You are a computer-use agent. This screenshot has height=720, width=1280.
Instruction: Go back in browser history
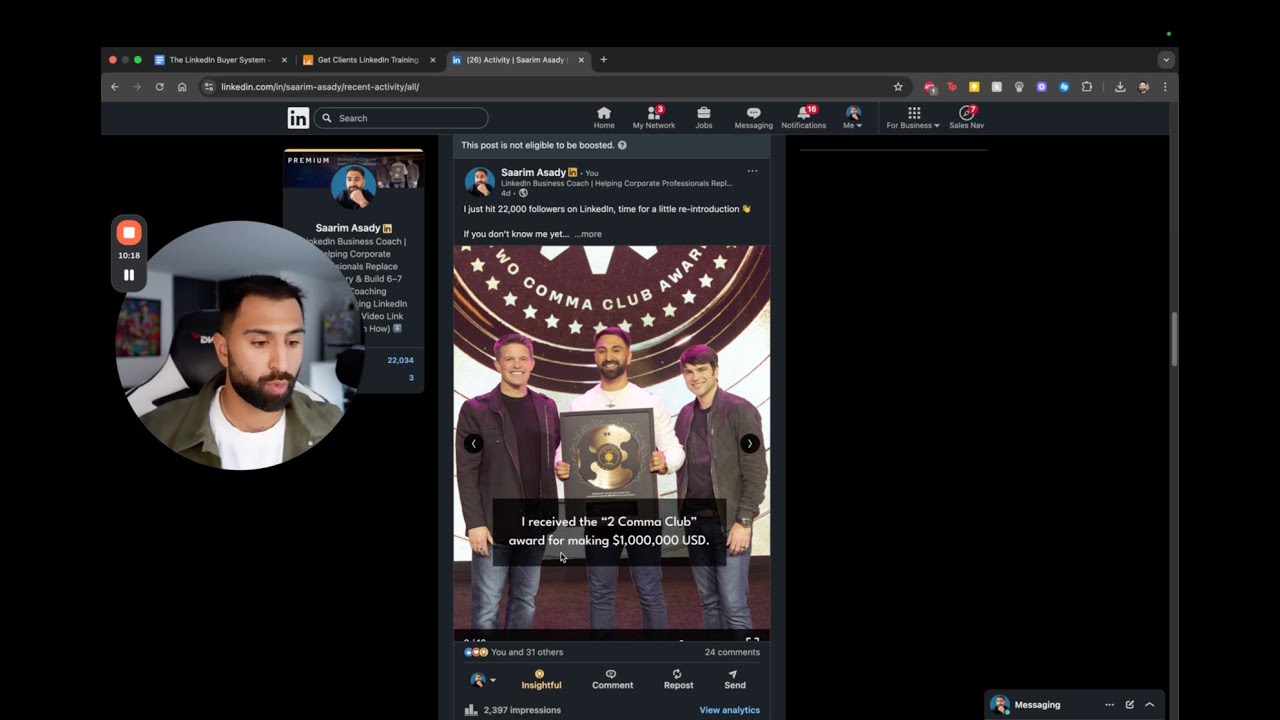pyautogui.click(x=115, y=87)
